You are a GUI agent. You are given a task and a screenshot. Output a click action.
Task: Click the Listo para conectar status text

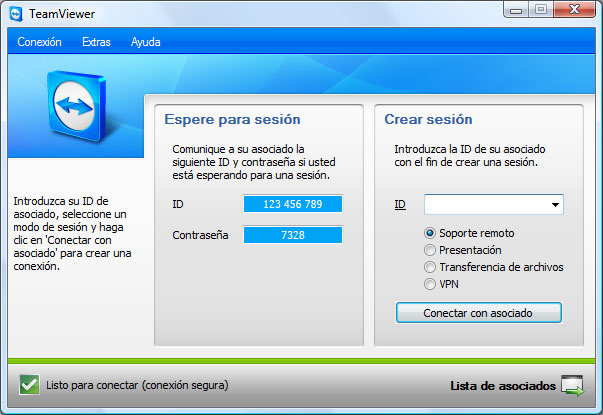pos(137,385)
